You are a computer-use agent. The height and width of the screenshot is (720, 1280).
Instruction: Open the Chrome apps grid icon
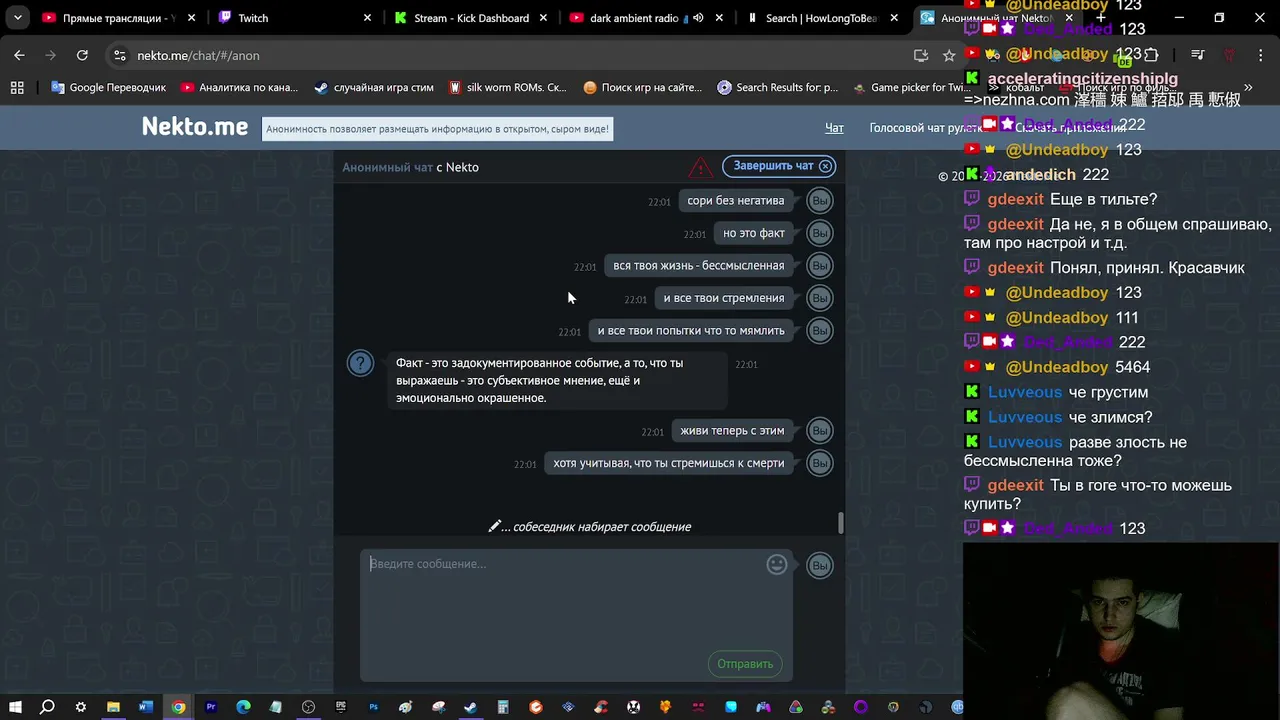[x=17, y=88]
